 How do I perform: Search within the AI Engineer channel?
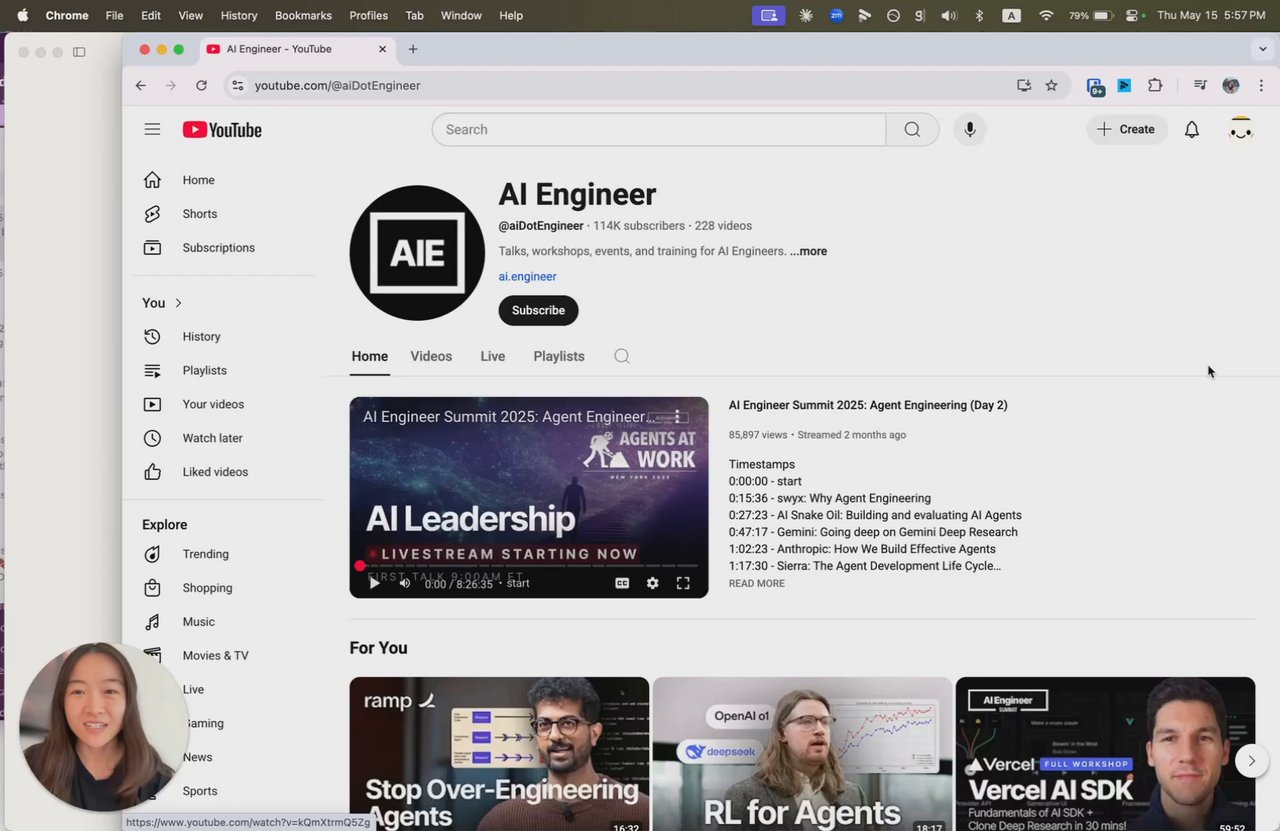coord(622,356)
